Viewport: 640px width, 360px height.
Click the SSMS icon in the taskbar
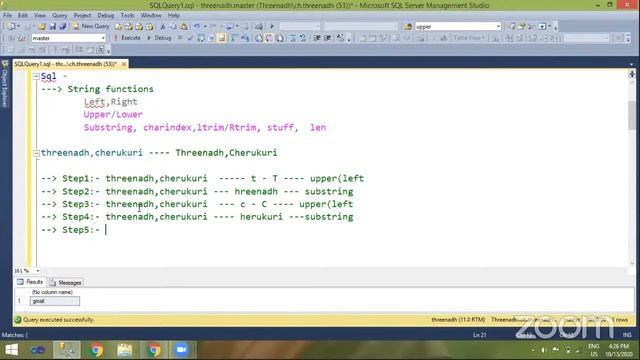[x=67, y=350]
